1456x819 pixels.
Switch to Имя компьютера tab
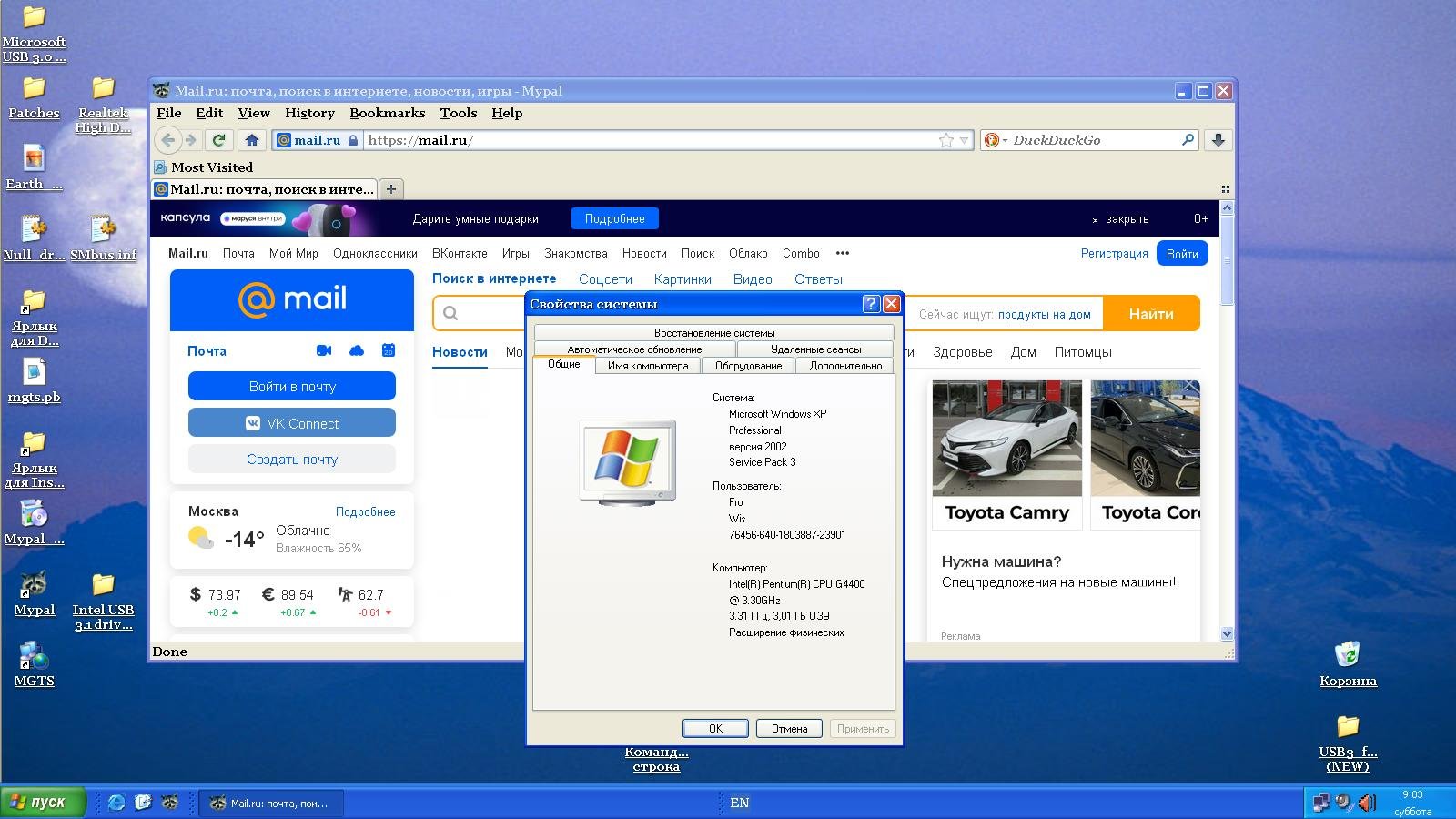click(x=648, y=366)
